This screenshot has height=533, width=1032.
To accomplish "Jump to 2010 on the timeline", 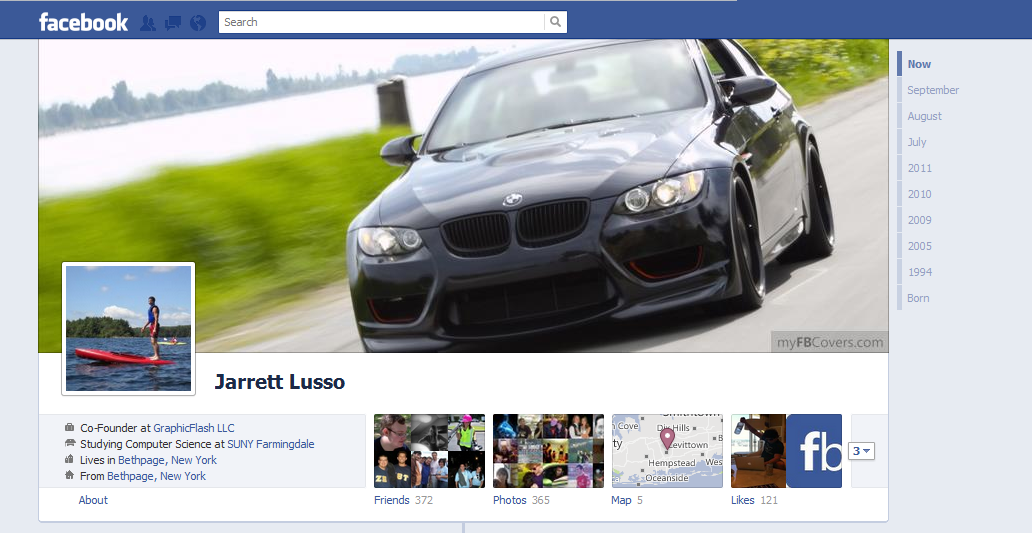I will tap(919, 194).
